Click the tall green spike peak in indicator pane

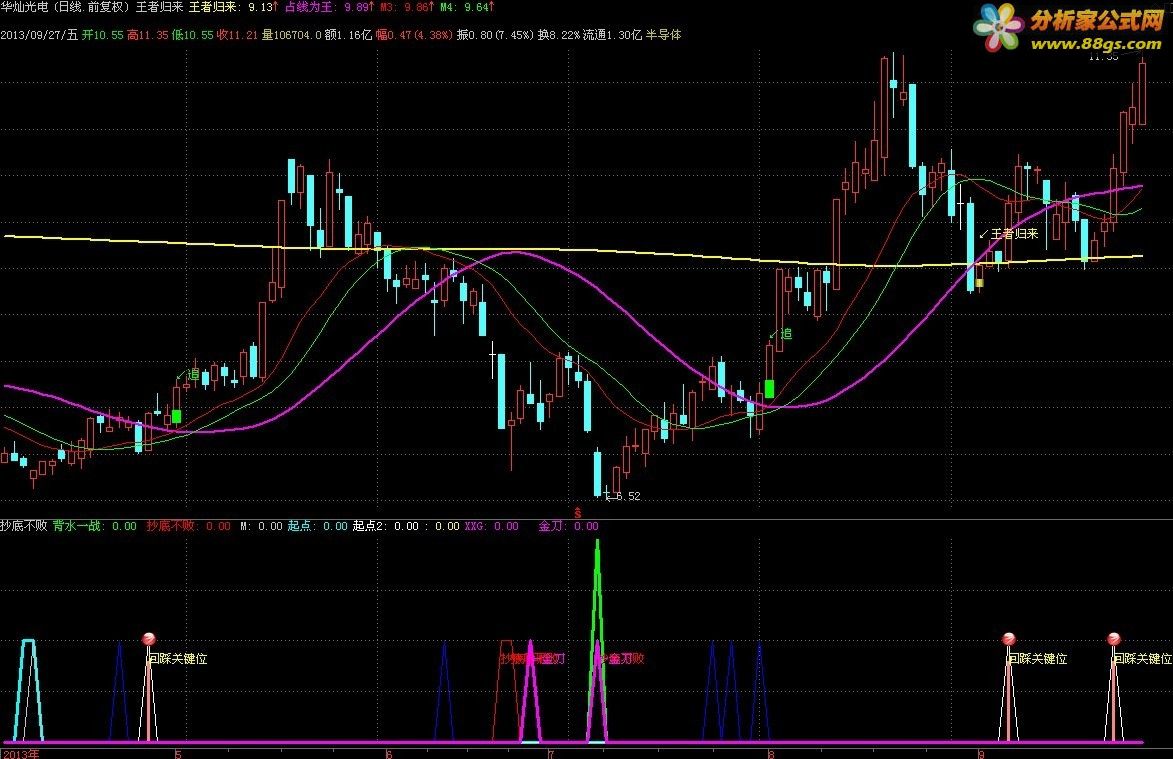pos(597,544)
